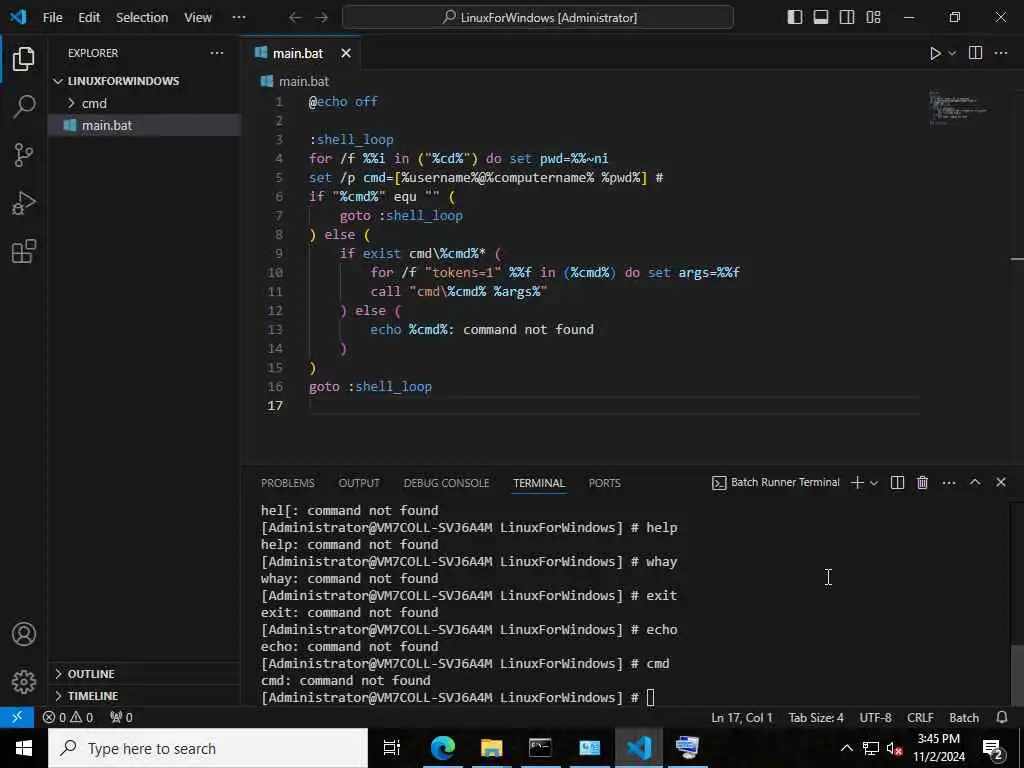Select the main.bat editor tab
This screenshot has width=1024, height=768.
(x=298, y=54)
